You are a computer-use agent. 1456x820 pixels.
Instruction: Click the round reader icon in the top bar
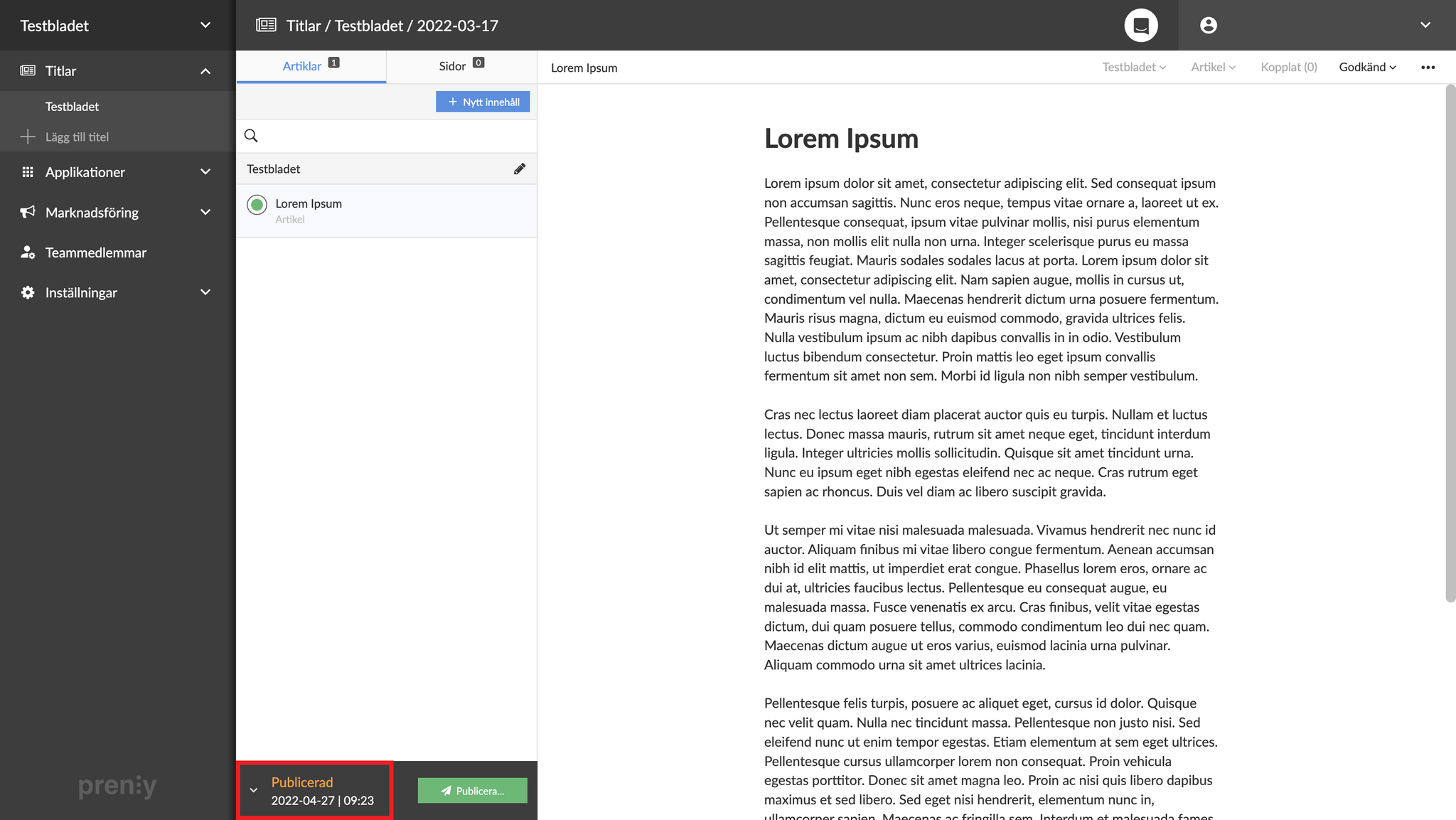[x=1140, y=26]
